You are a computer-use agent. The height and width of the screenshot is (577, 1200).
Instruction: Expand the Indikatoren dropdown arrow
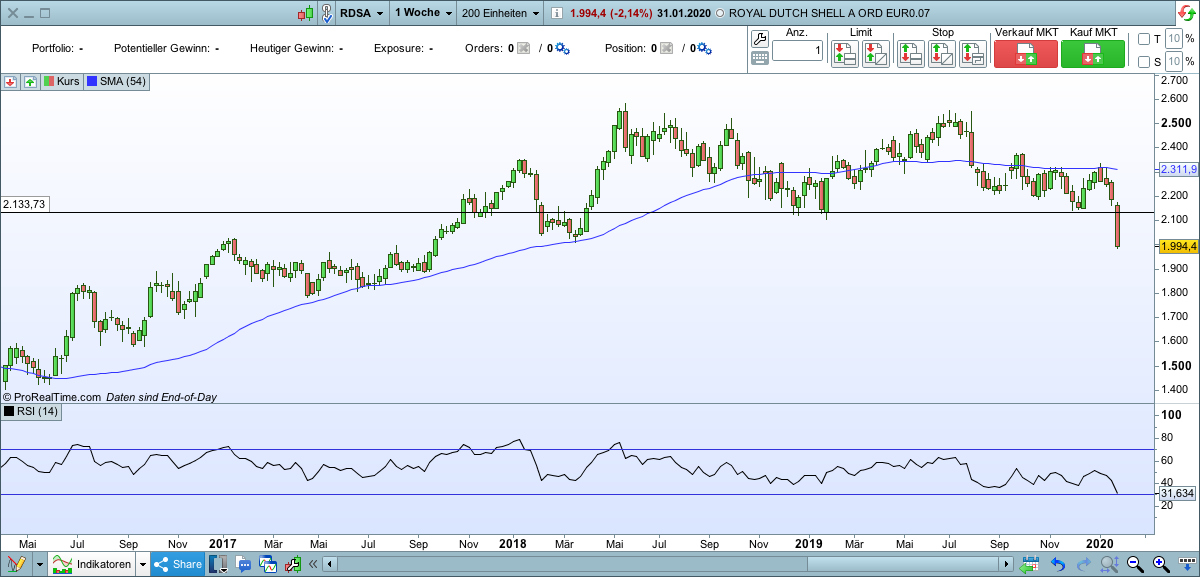143,565
